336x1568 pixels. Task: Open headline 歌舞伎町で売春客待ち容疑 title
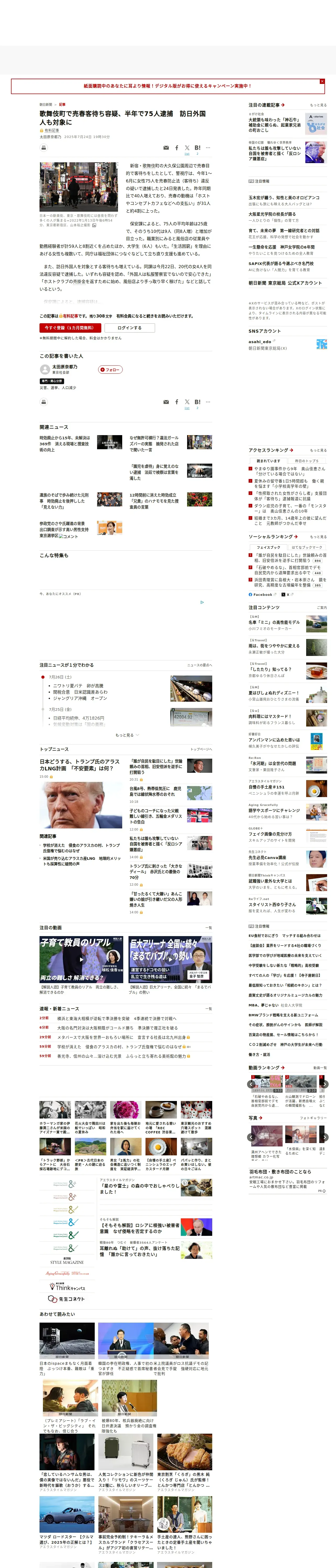pos(122,118)
